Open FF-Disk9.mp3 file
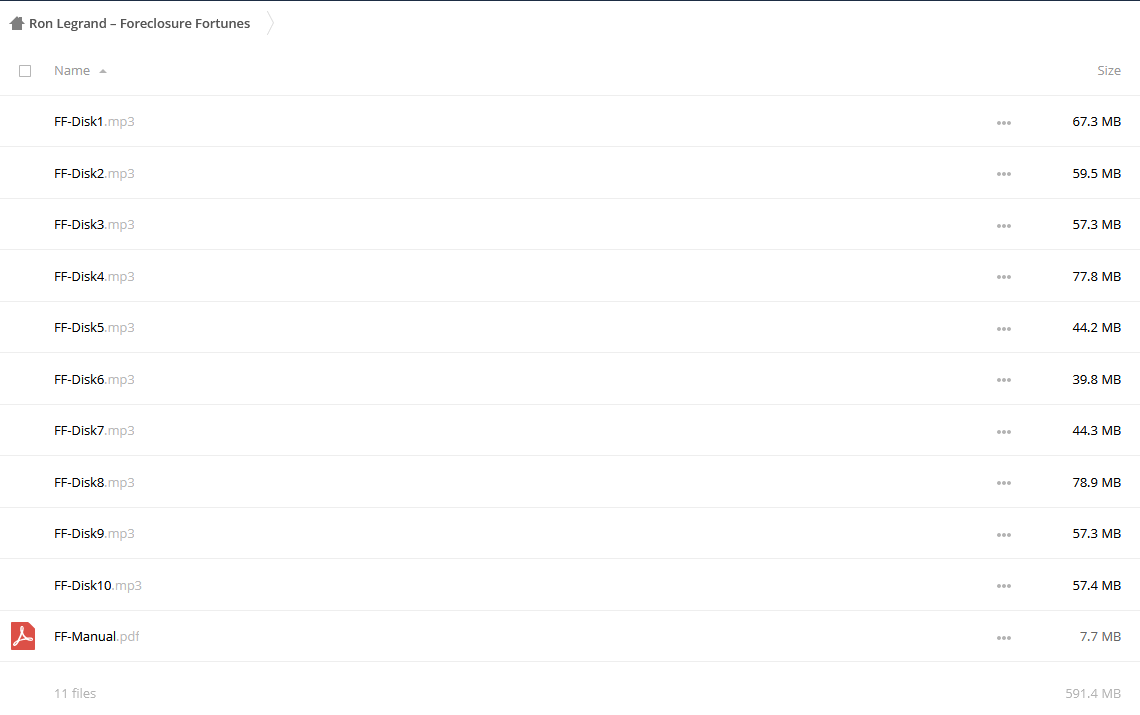 coord(94,533)
